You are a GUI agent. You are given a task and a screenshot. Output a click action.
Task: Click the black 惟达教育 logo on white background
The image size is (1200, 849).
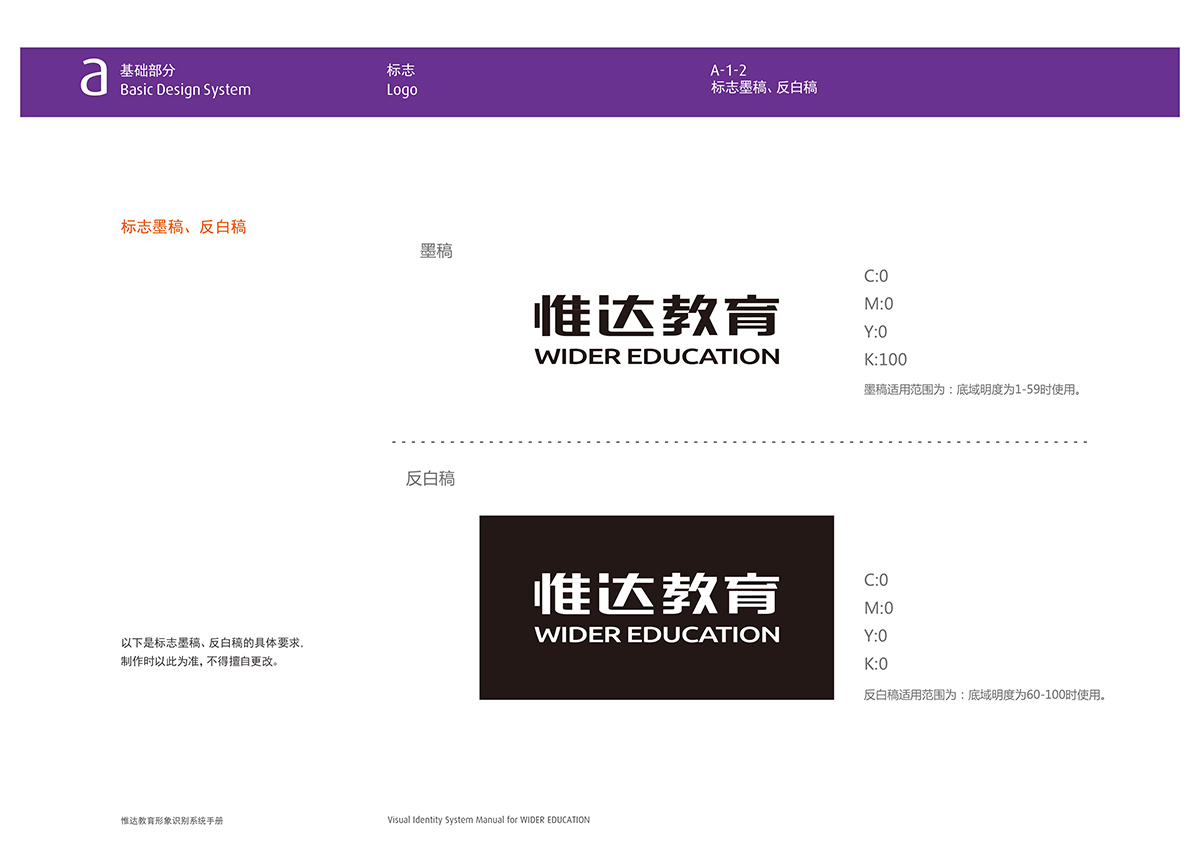click(656, 316)
